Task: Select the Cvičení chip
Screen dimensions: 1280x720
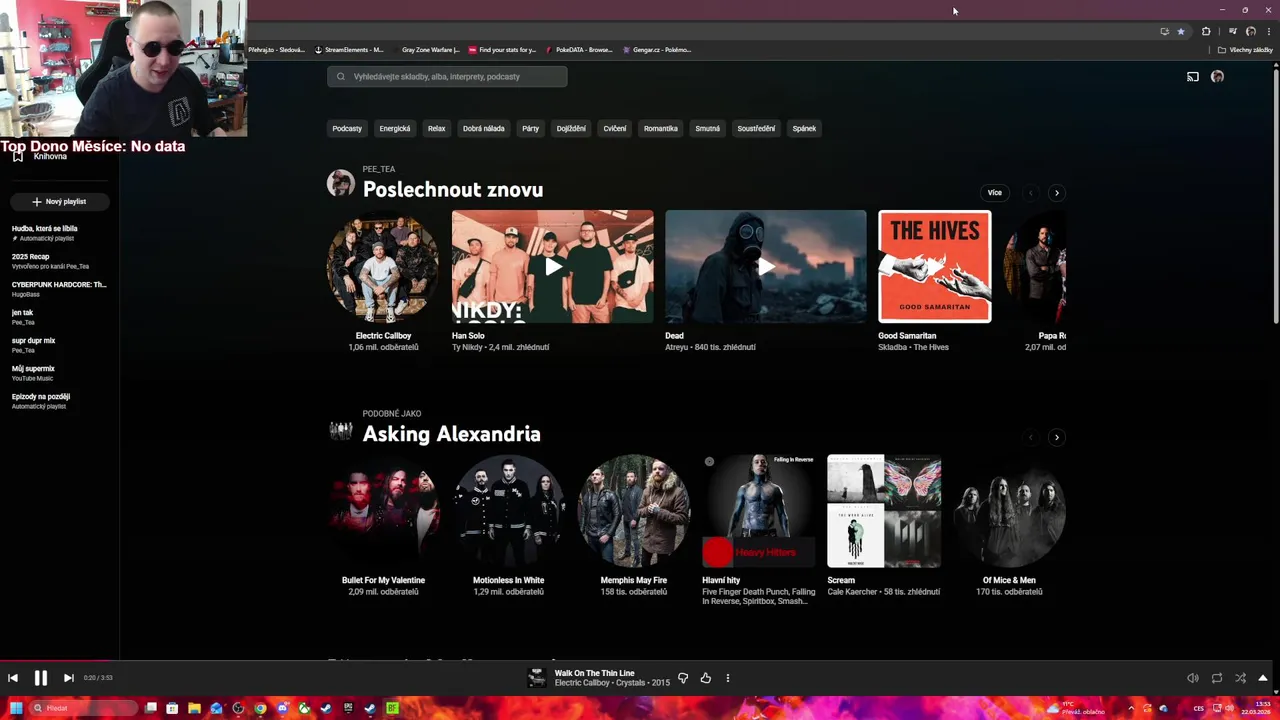Action: 615,128
